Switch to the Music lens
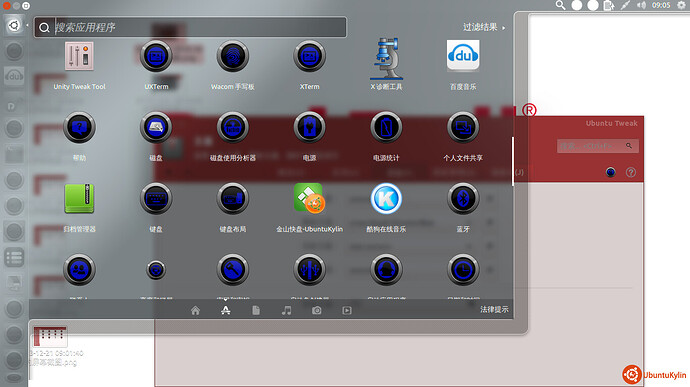 click(x=286, y=310)
